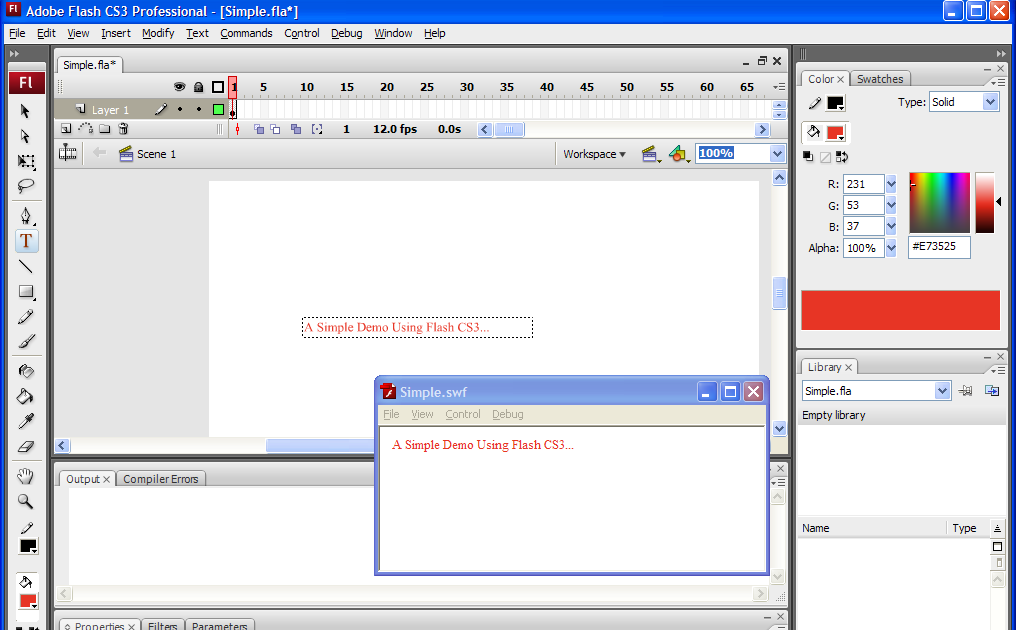This screenshot has width=1016, height=630.
Task: Select the Pencil tool
Action: [x=26, y=317]
